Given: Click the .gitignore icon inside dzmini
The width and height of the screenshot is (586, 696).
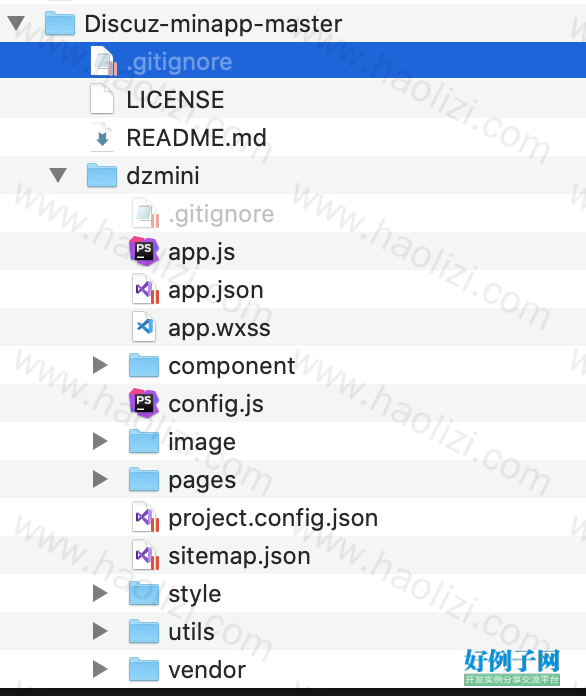Looking at the screenshot, I should (x=145, y=214).
